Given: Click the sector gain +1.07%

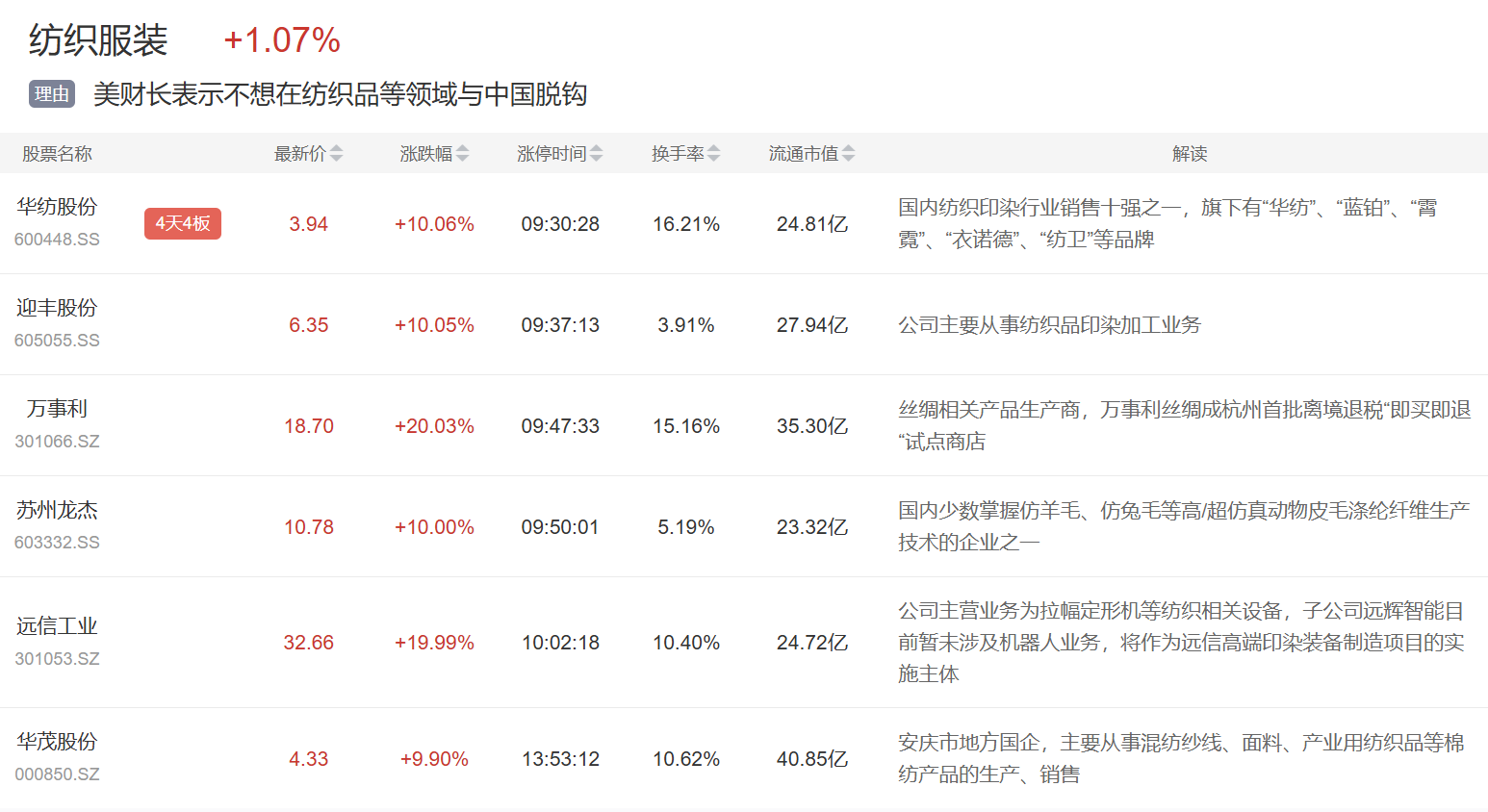Looking at the screenshot, I should pyautogui.click(x=282, y=40).
